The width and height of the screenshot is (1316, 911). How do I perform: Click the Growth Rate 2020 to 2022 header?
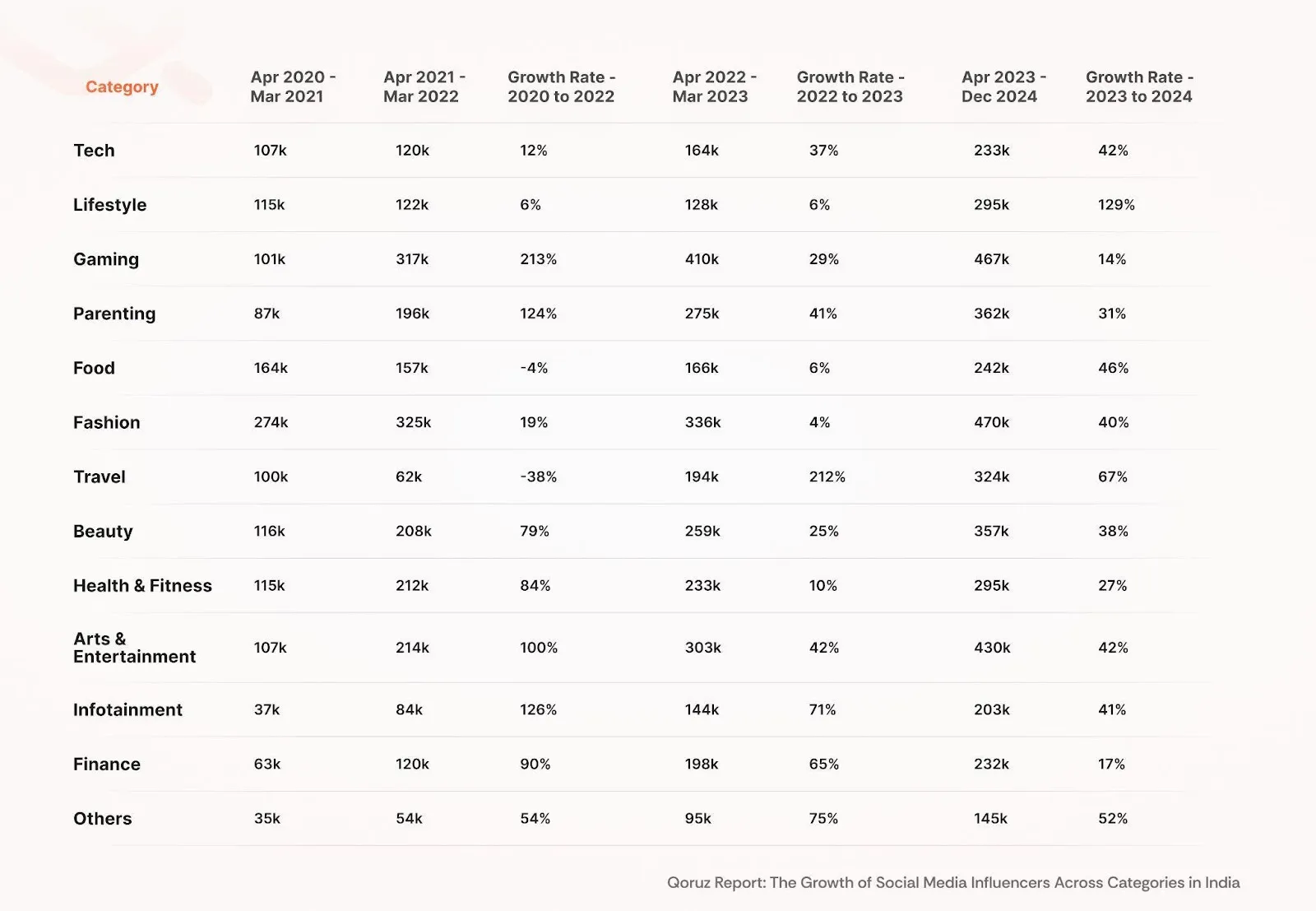tap(561, 86)
